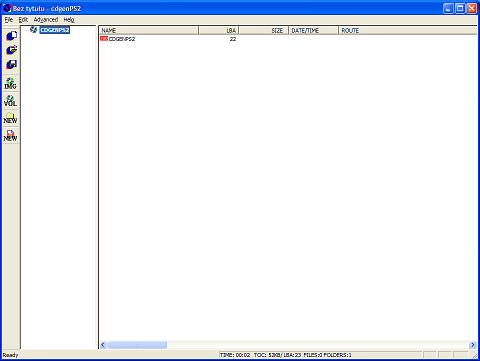Maximize the cdgenPS2 window
Image resolution: width=480 pixels, height=361 pixels.
pyautogui.click(x=460, y=8)
